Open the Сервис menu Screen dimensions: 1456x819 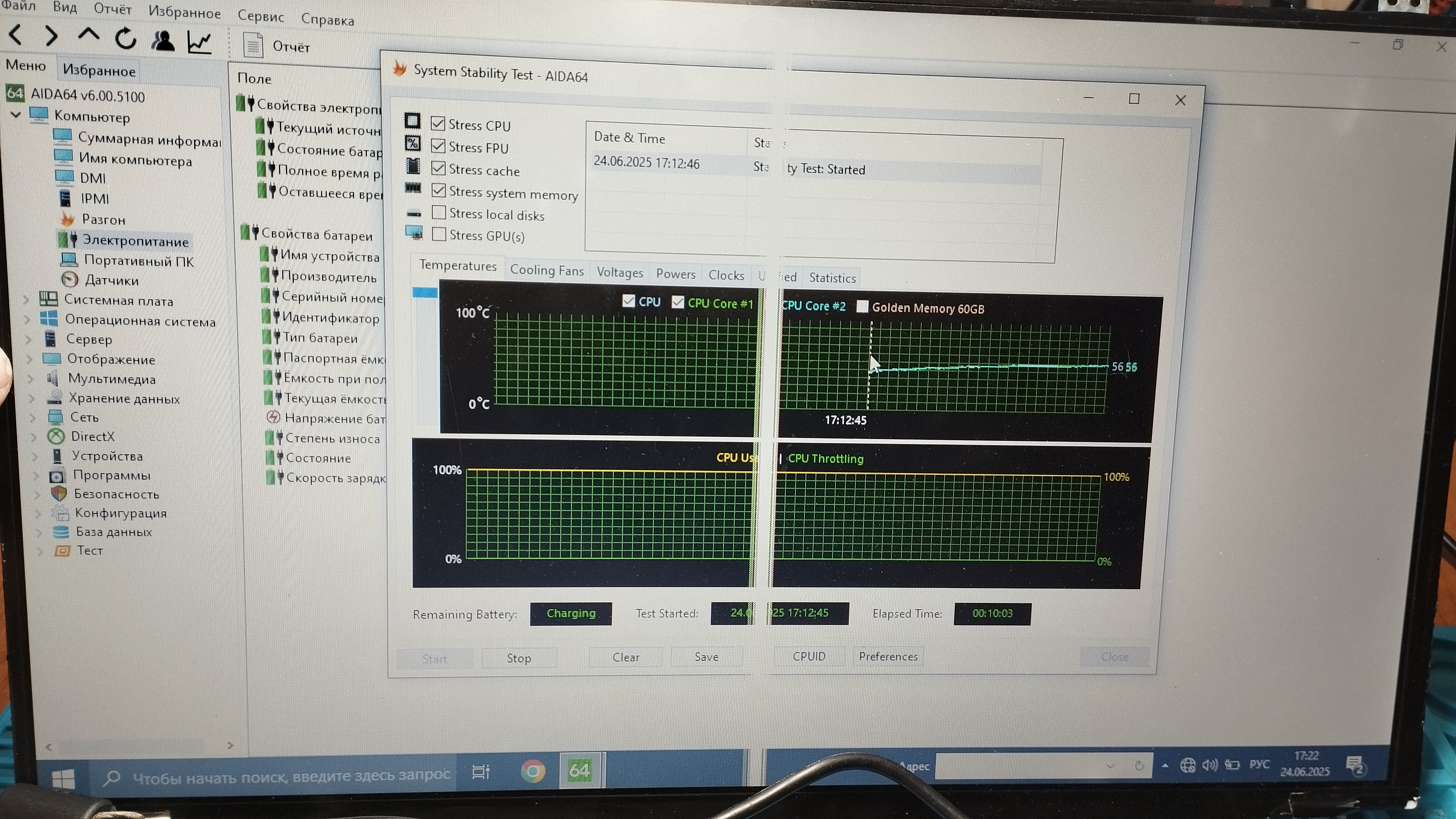(x=261, y=16)
